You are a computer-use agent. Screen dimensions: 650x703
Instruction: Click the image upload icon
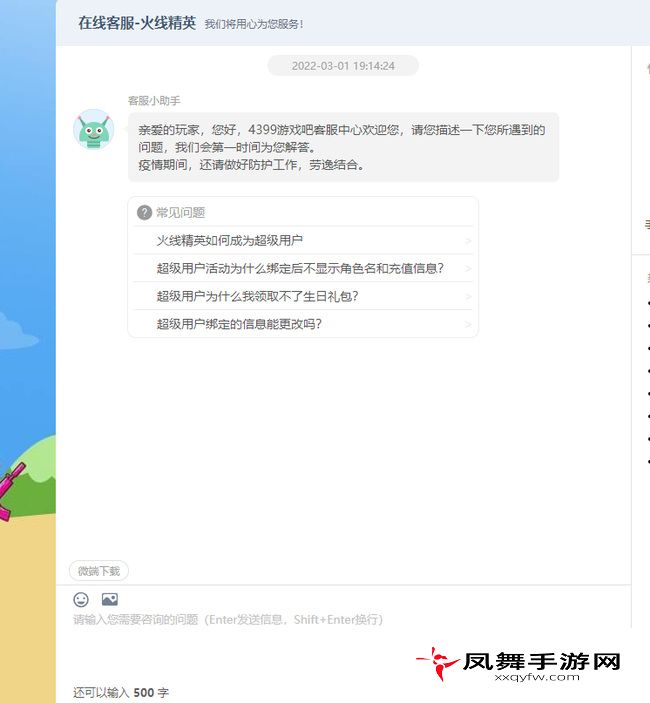110,599
